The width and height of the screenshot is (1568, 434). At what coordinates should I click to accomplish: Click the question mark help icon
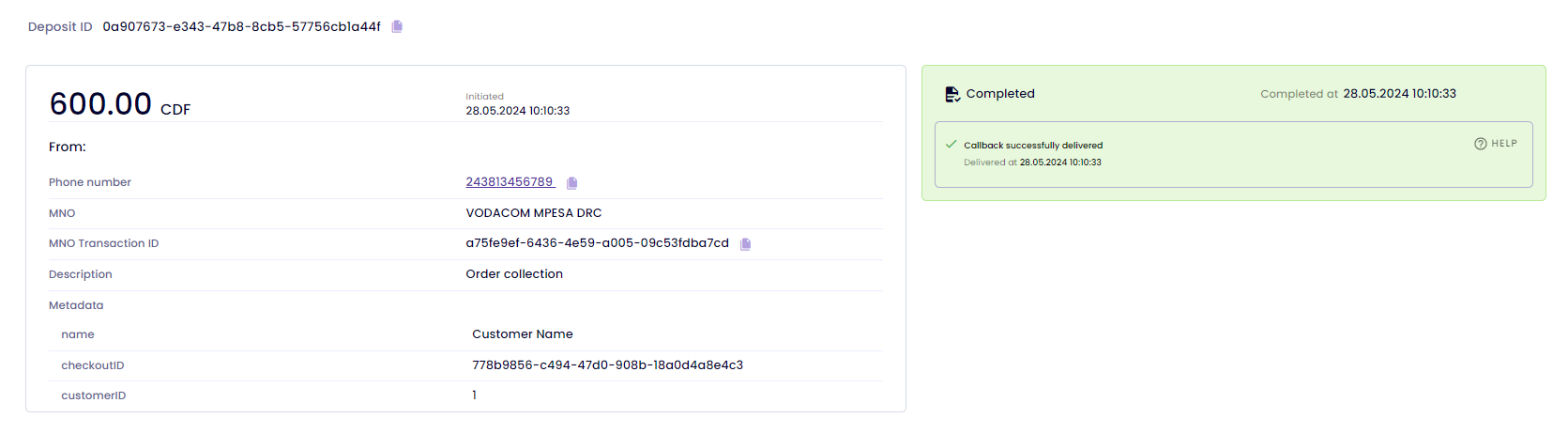[1480, 144]
